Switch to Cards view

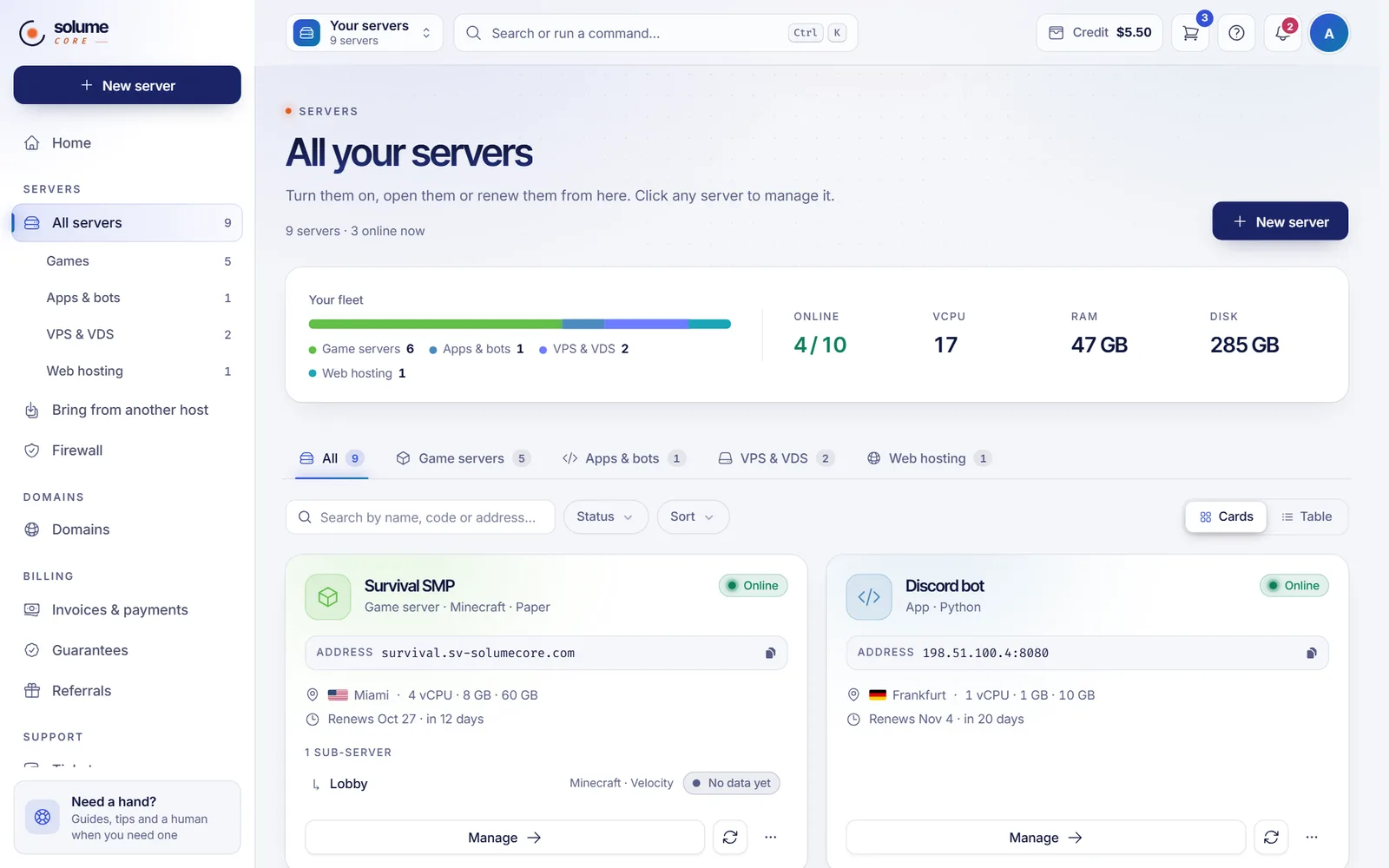[x=1226, y=516]
